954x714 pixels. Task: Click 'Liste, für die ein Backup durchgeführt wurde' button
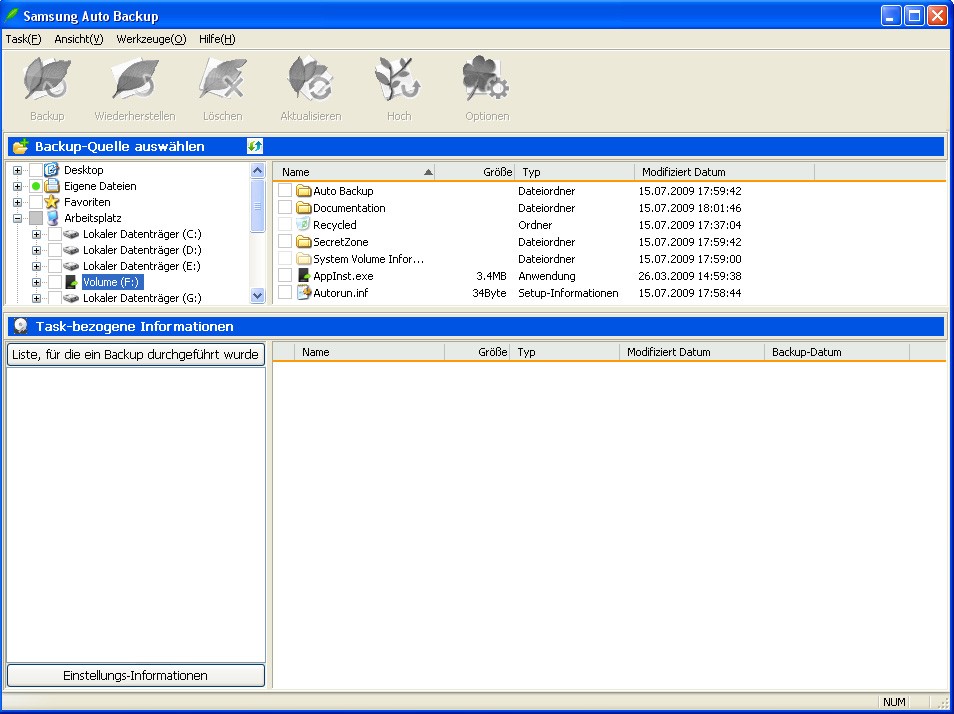point(136,355)
